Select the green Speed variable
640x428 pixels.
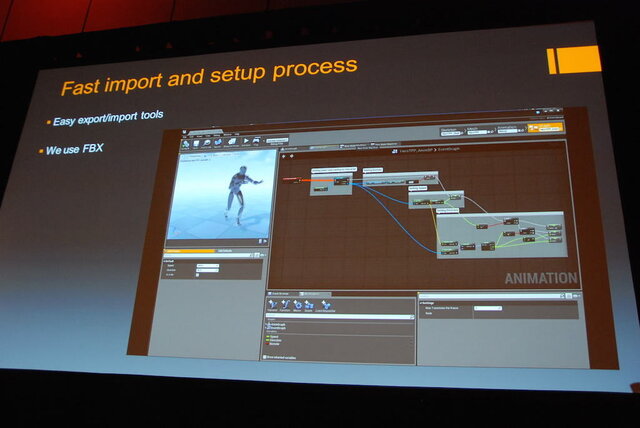point(273,337)
